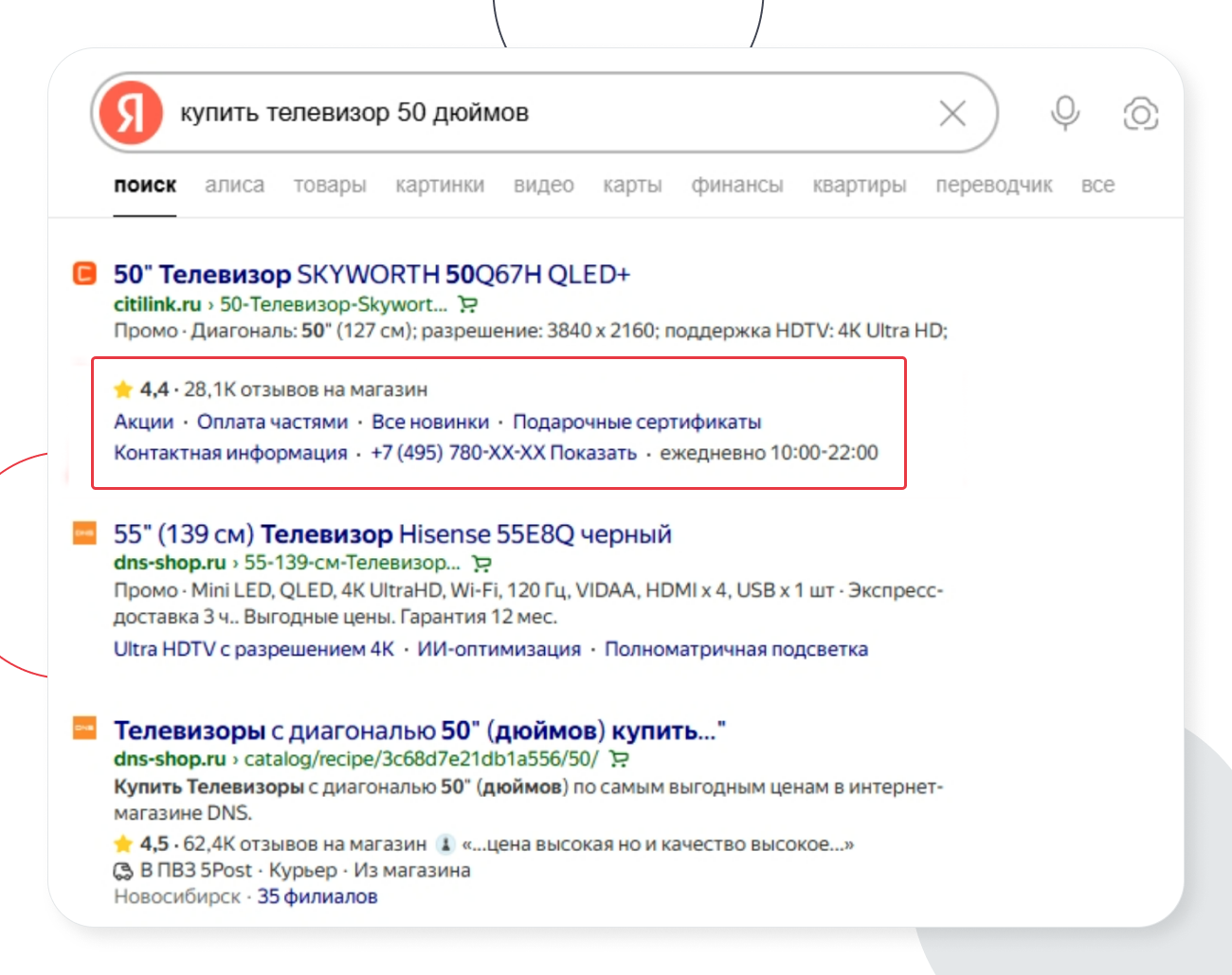This screenshot has height=975, width=1232.
Task: Expand the «35 филиалов» branches list
Action: [x=317, y=896]
